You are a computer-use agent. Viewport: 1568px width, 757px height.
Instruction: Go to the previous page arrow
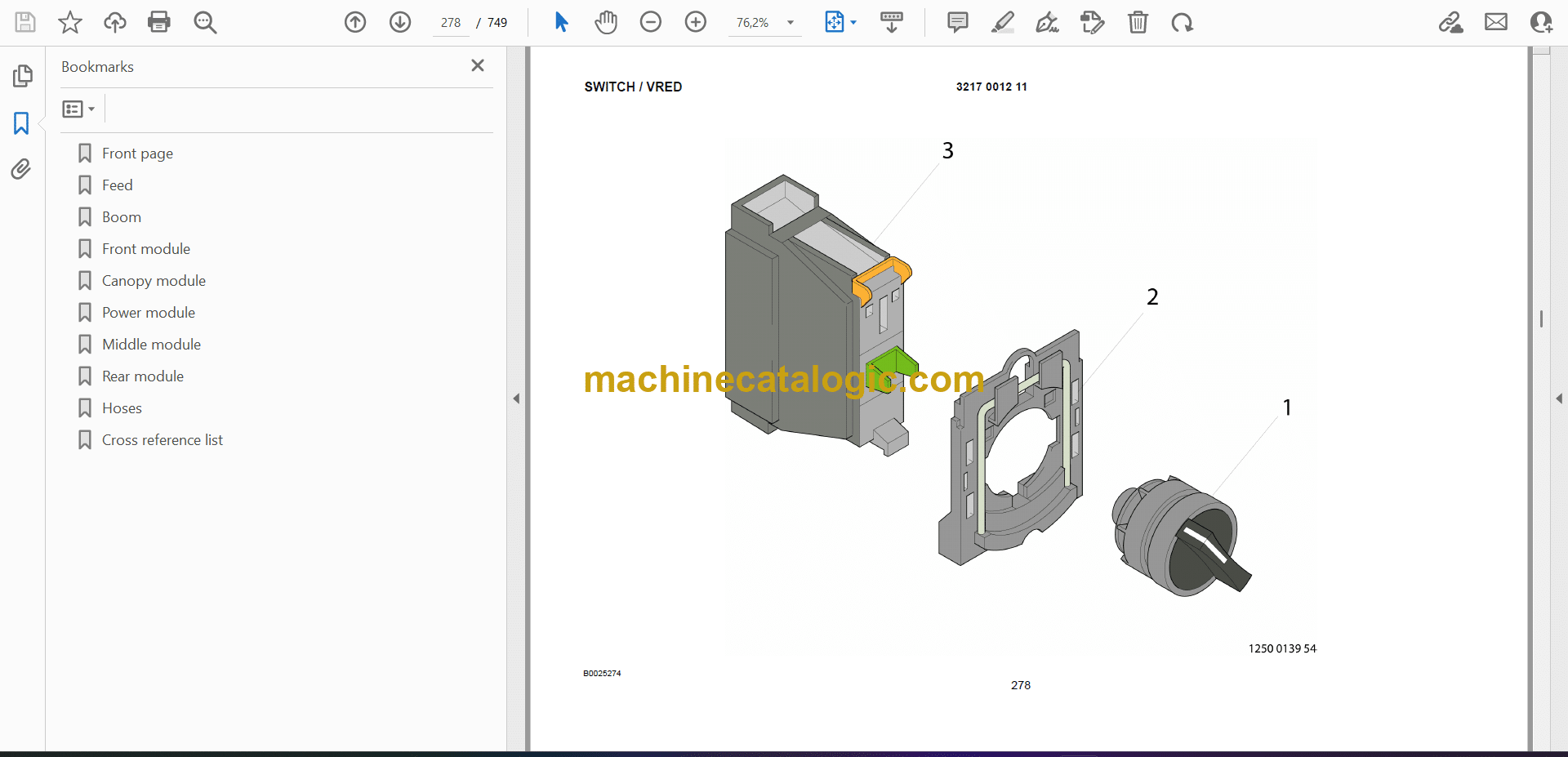(355, 22)
